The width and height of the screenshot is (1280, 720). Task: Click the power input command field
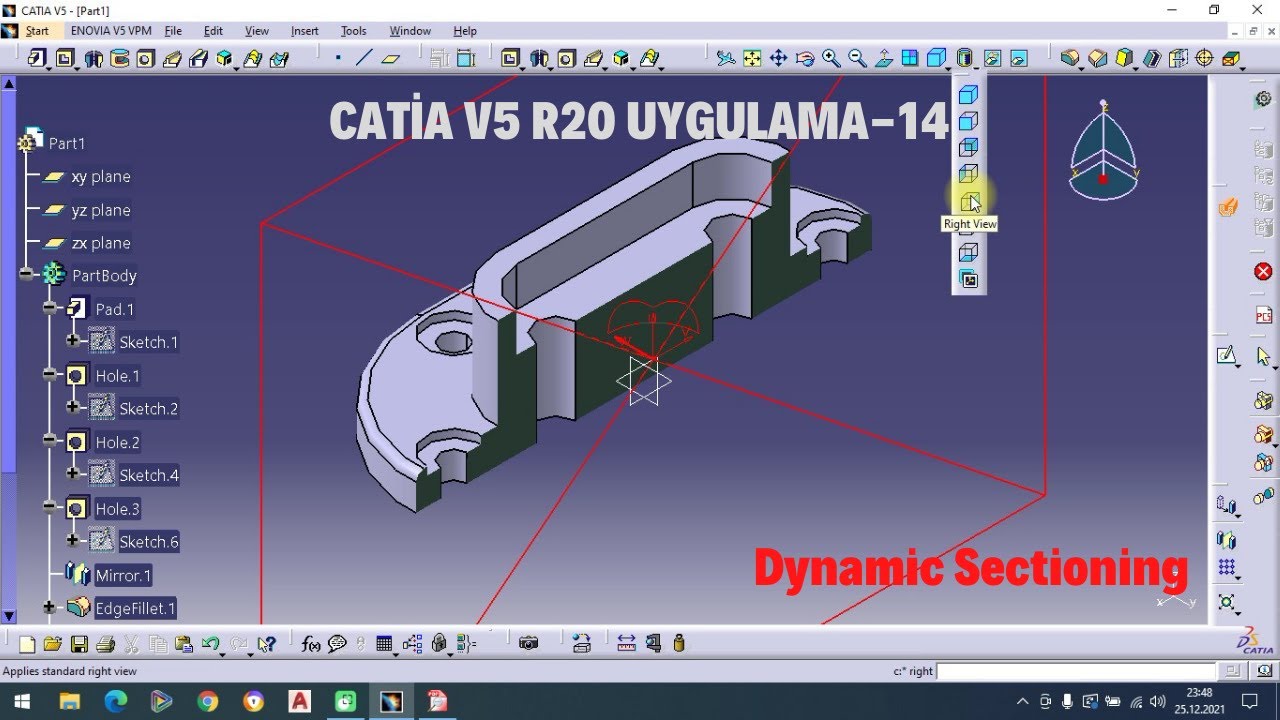[1076, 671]
